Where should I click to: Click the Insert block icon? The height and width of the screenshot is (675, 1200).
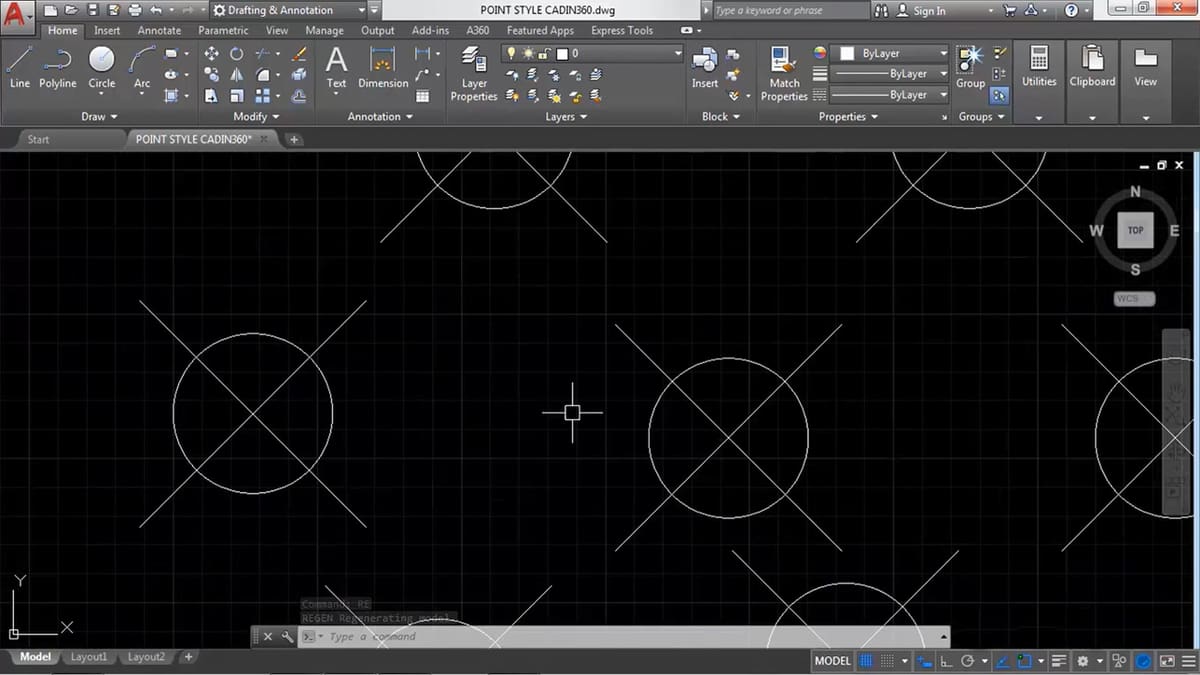pos(705,67)
